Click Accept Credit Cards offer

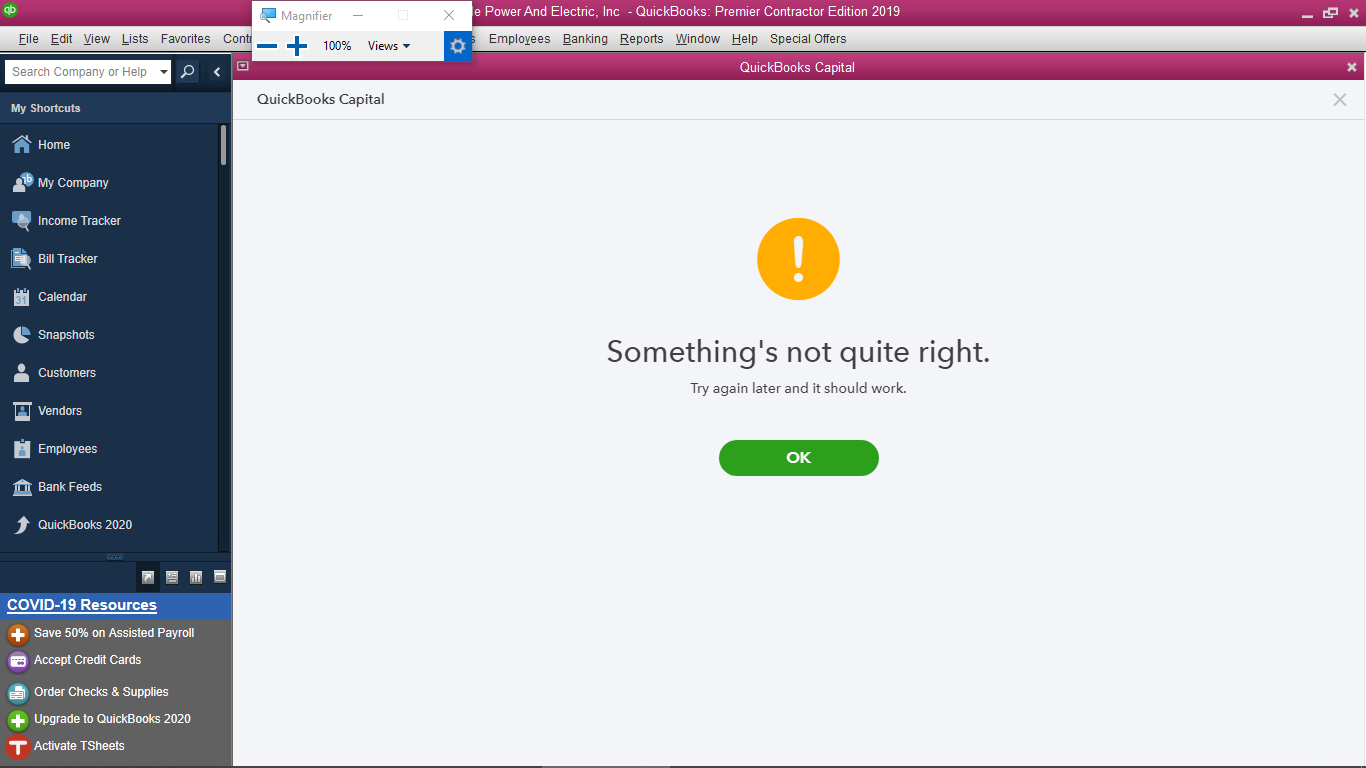[75, 660]
